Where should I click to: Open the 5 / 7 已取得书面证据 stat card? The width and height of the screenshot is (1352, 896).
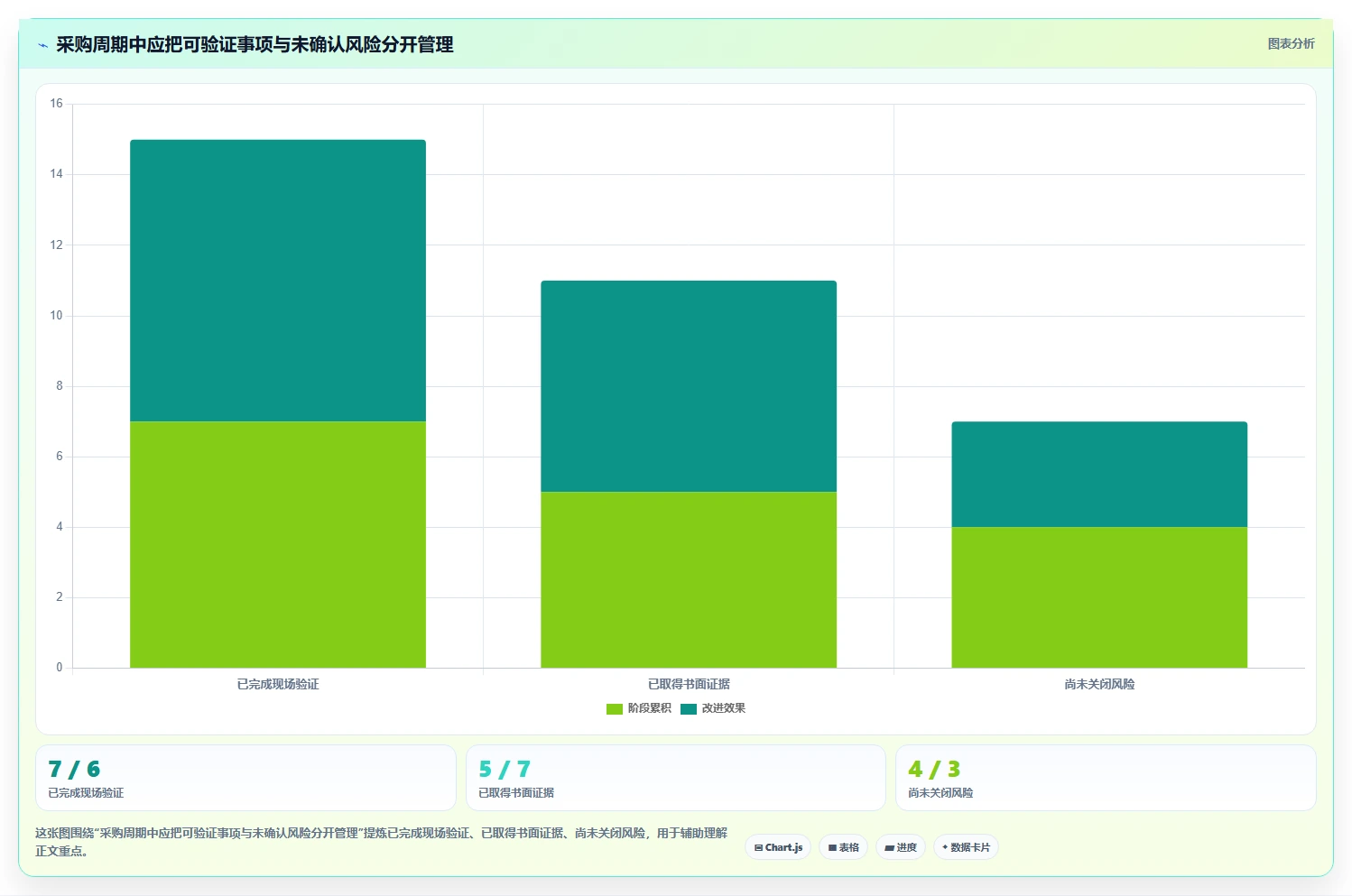676,778
